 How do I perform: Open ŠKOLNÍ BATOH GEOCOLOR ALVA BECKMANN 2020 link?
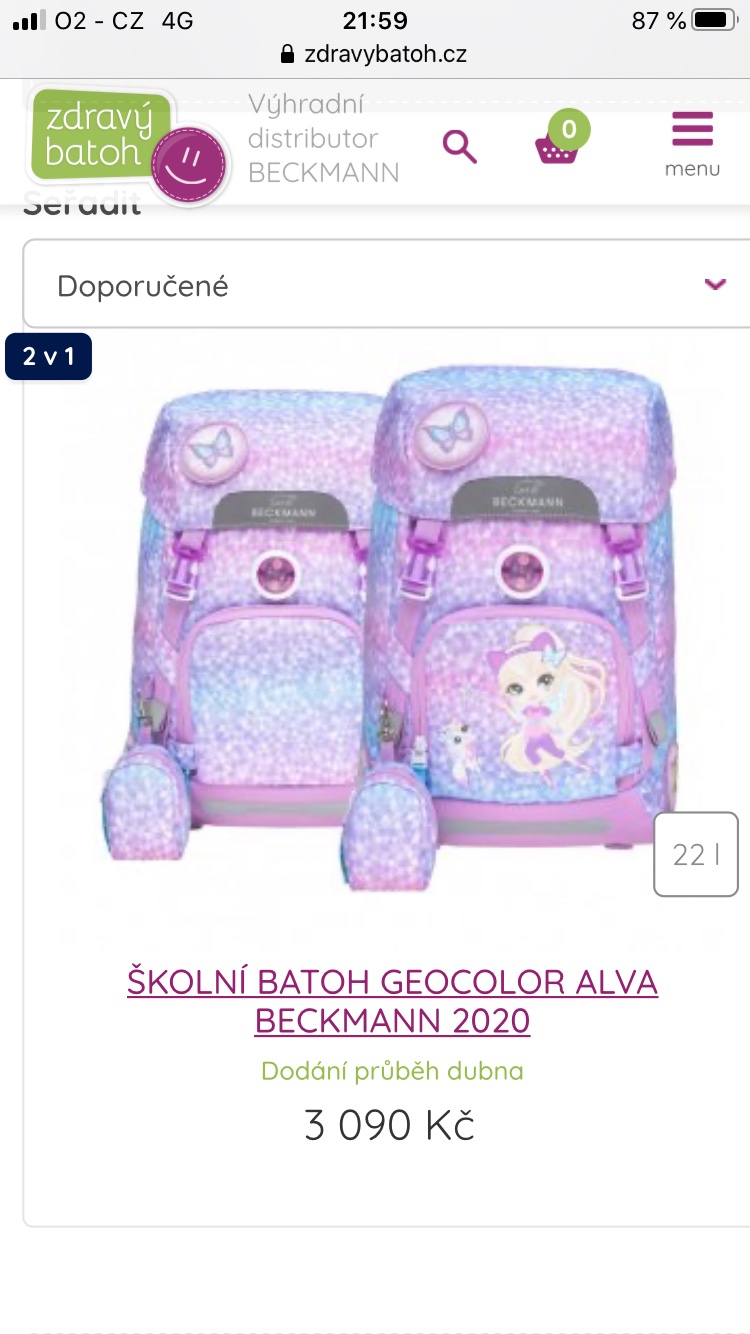392,1001
